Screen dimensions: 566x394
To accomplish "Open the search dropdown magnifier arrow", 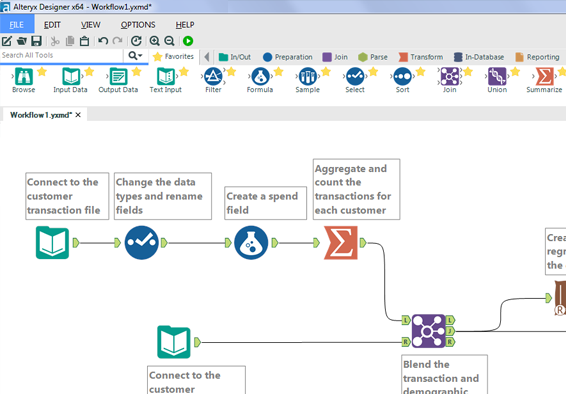I will point(135,56).
